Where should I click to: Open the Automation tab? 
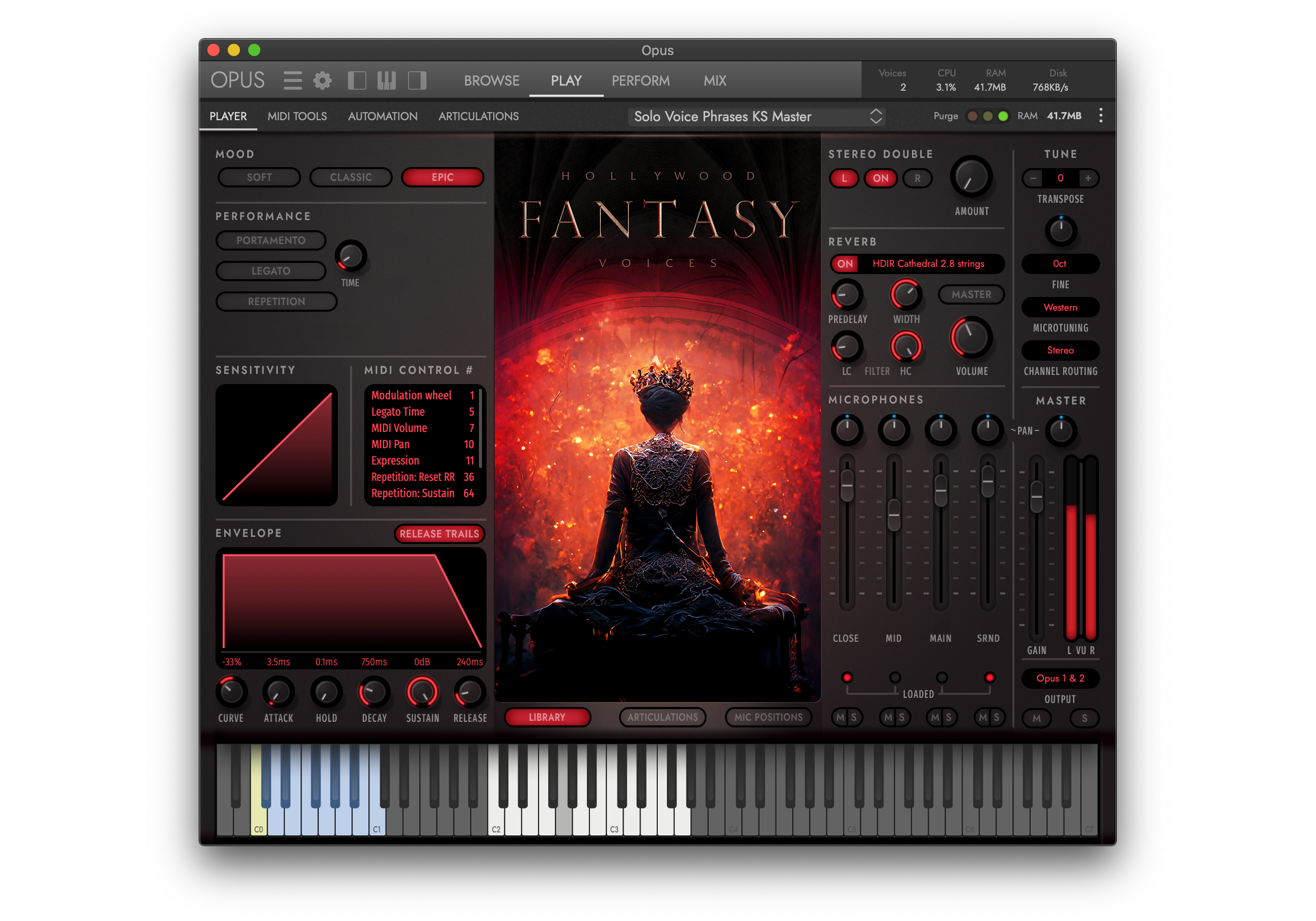tap(382, 116)
